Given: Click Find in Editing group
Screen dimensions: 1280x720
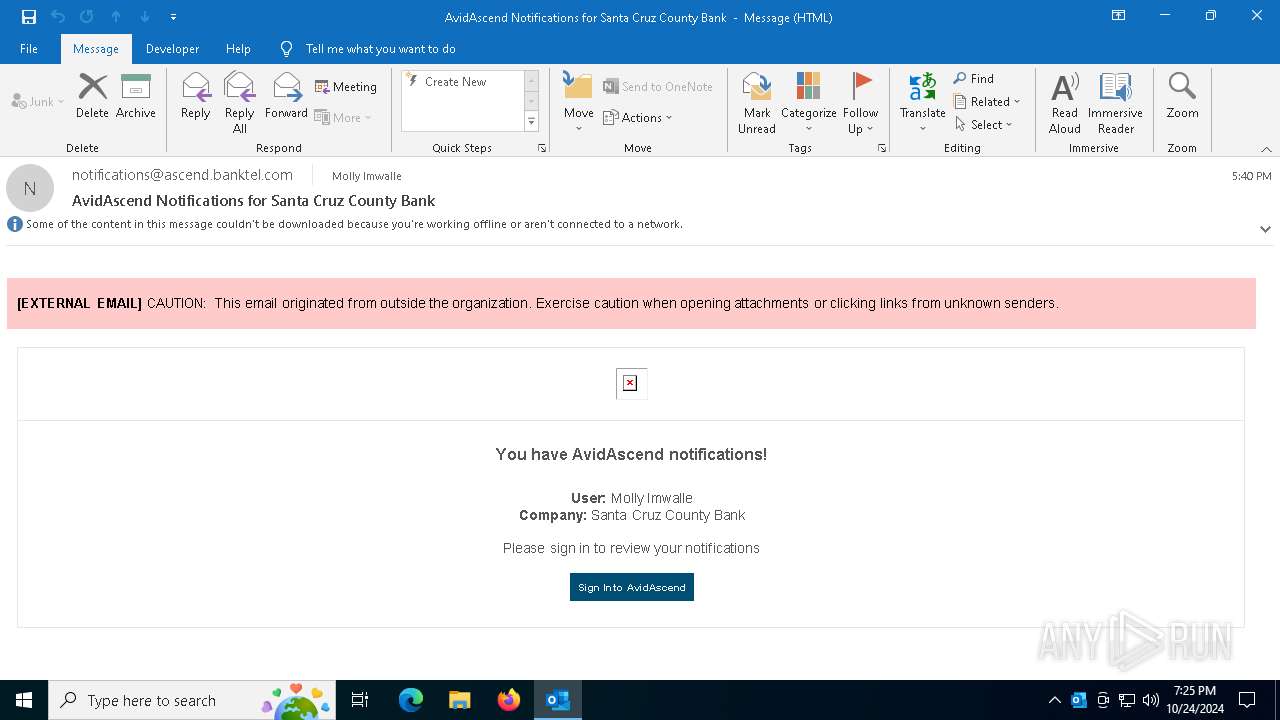Looking at the screenshot, I should click(974, 78).
